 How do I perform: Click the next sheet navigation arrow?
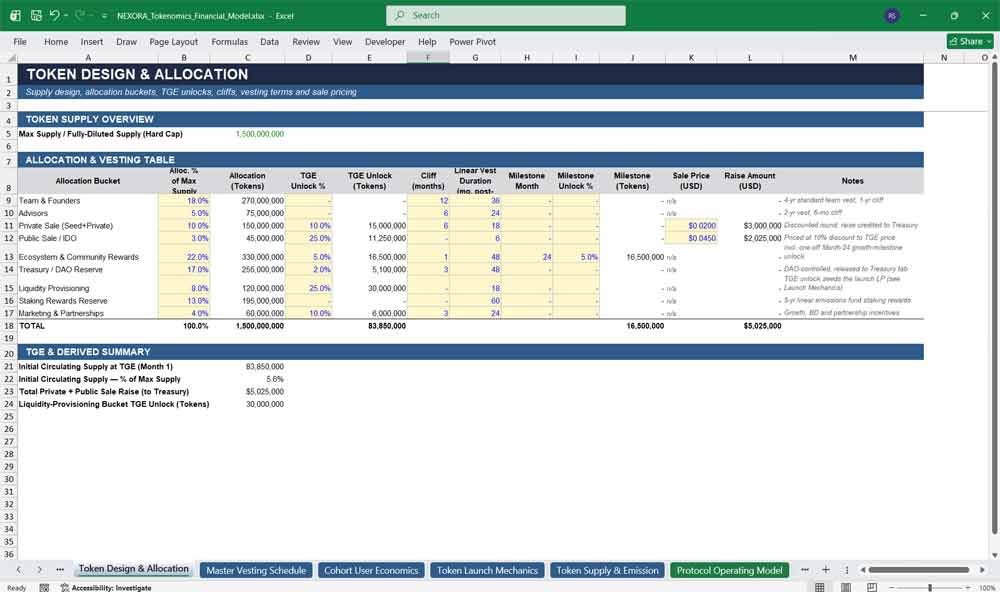coord(40,570)
